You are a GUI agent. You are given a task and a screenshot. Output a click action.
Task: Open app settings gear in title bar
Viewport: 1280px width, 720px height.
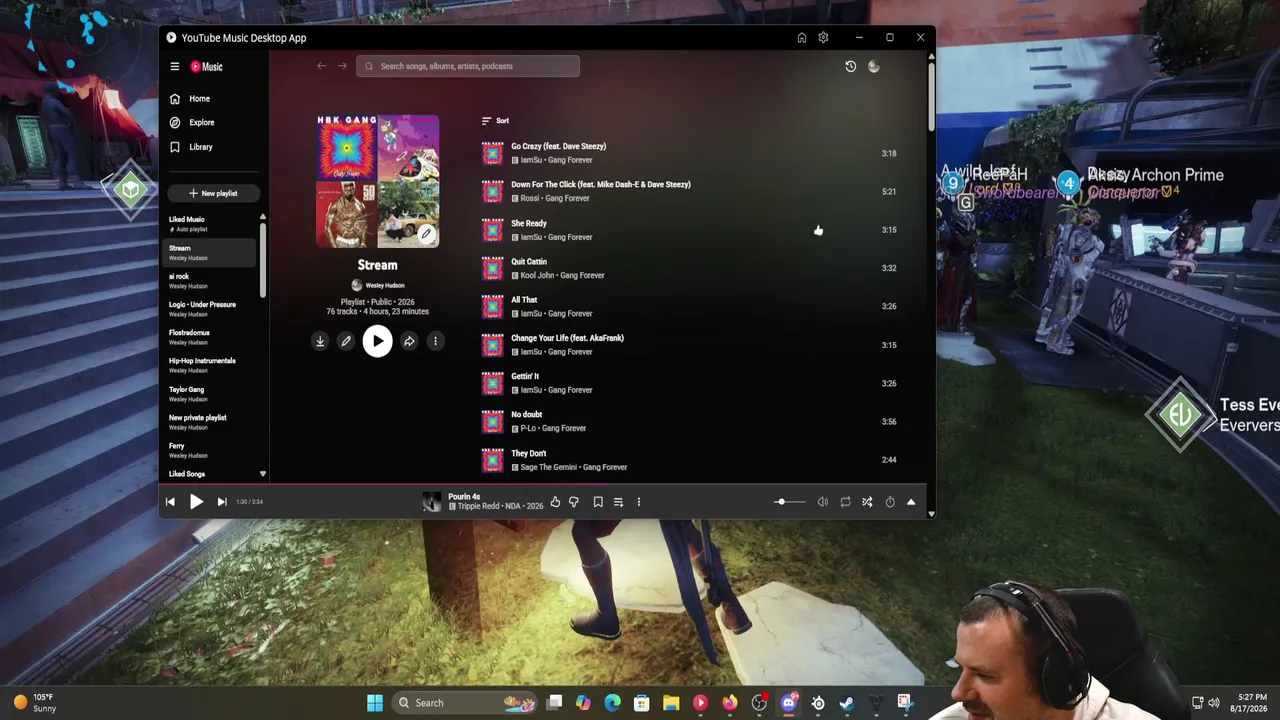[823, 38]
